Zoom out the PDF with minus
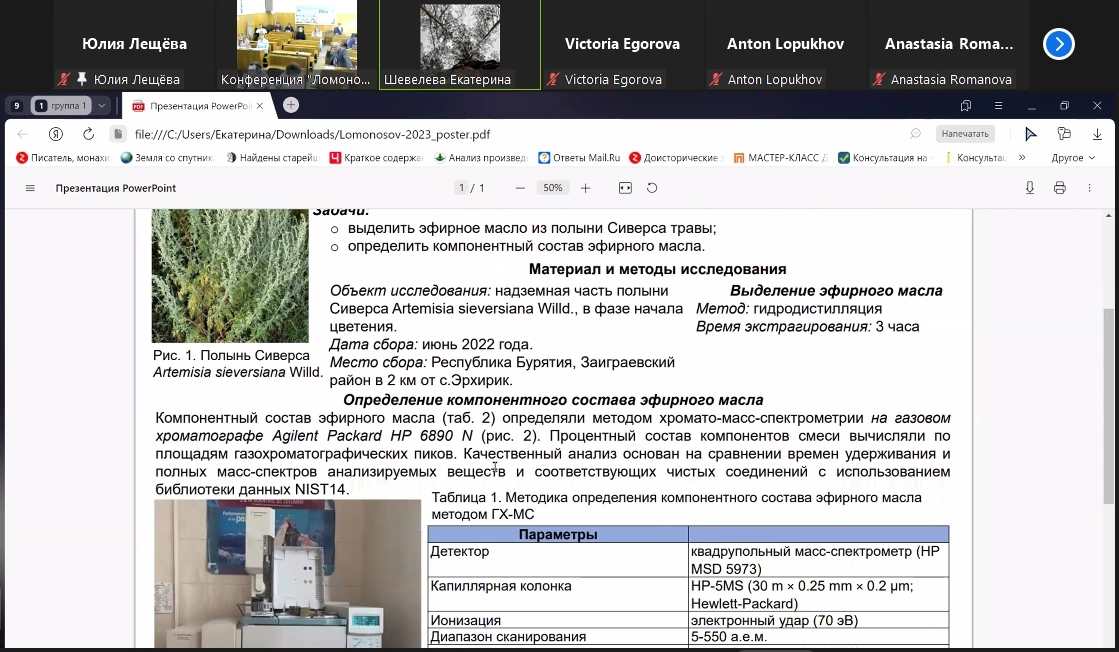The height and width of the screenshot is (652, 1119). coord(520,188)
